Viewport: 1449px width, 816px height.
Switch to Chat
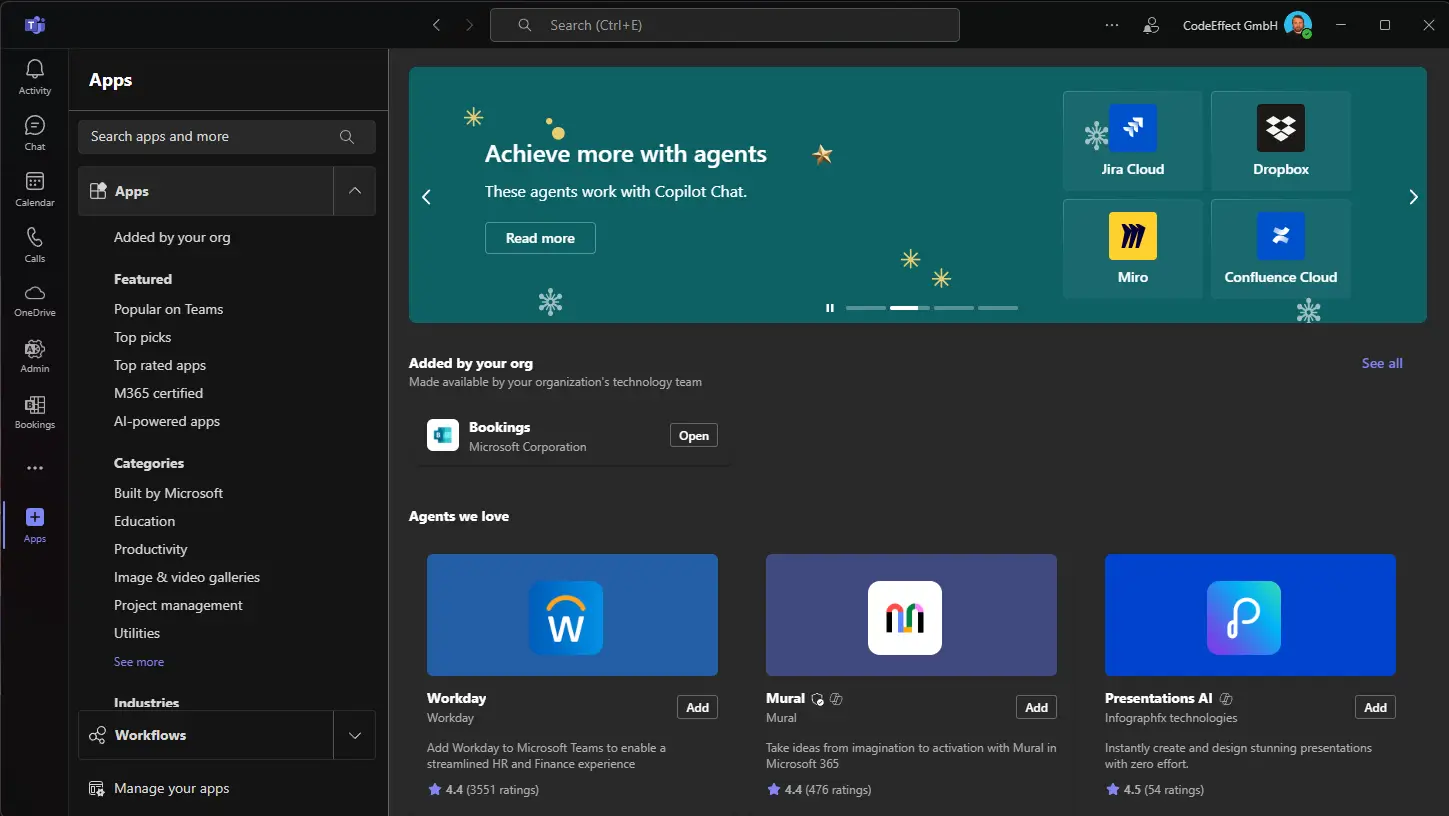[x=34, y=131]
